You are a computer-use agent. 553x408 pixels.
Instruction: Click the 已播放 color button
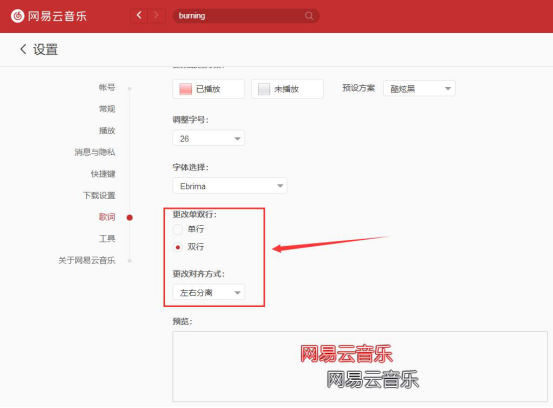tap(208, 89)
